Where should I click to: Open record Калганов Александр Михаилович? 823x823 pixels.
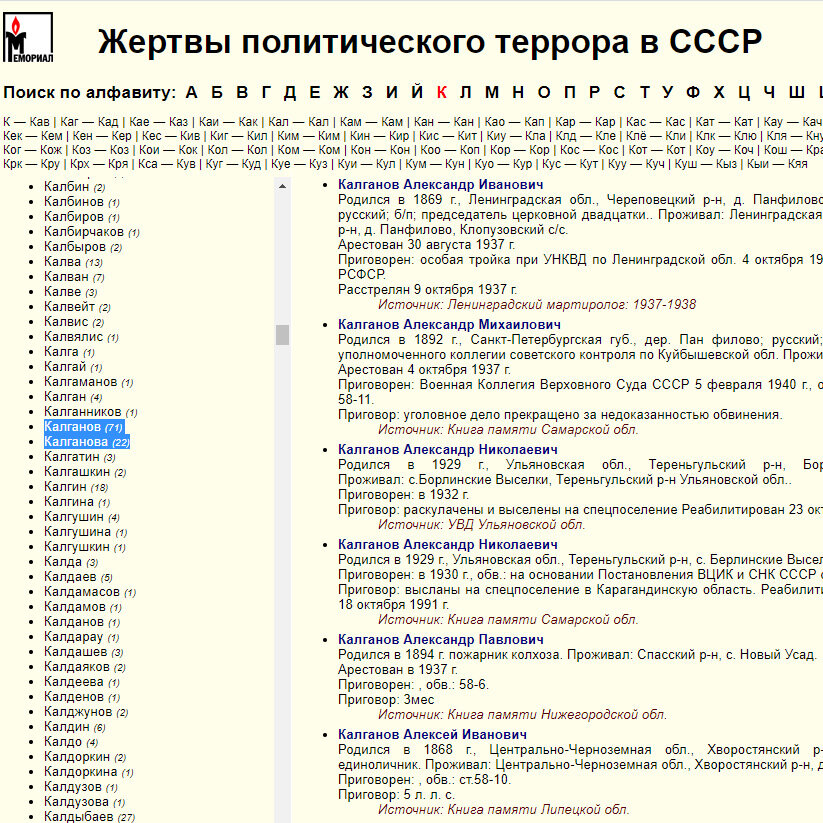[449, 325]
